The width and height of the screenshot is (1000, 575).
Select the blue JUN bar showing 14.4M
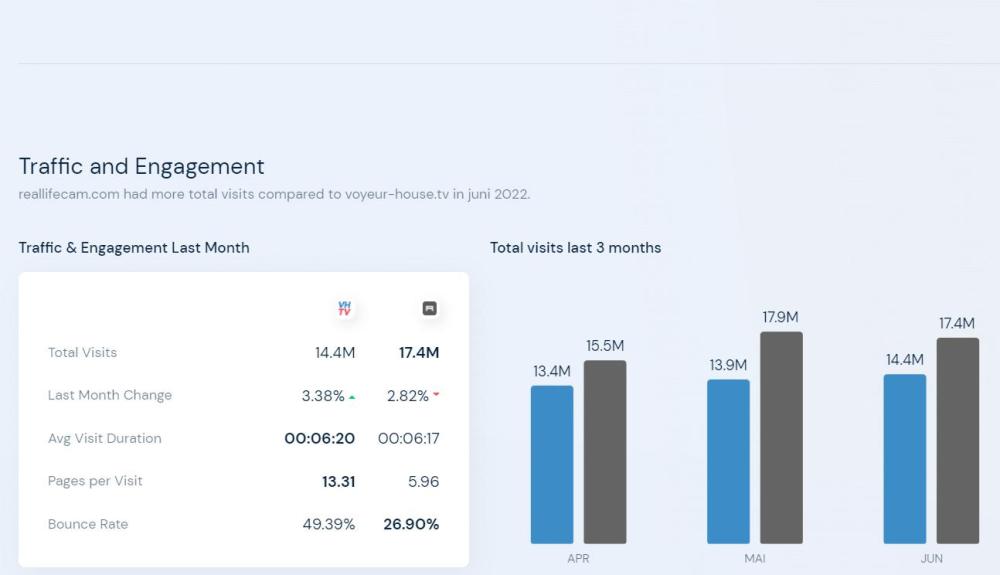click(905, 459)
